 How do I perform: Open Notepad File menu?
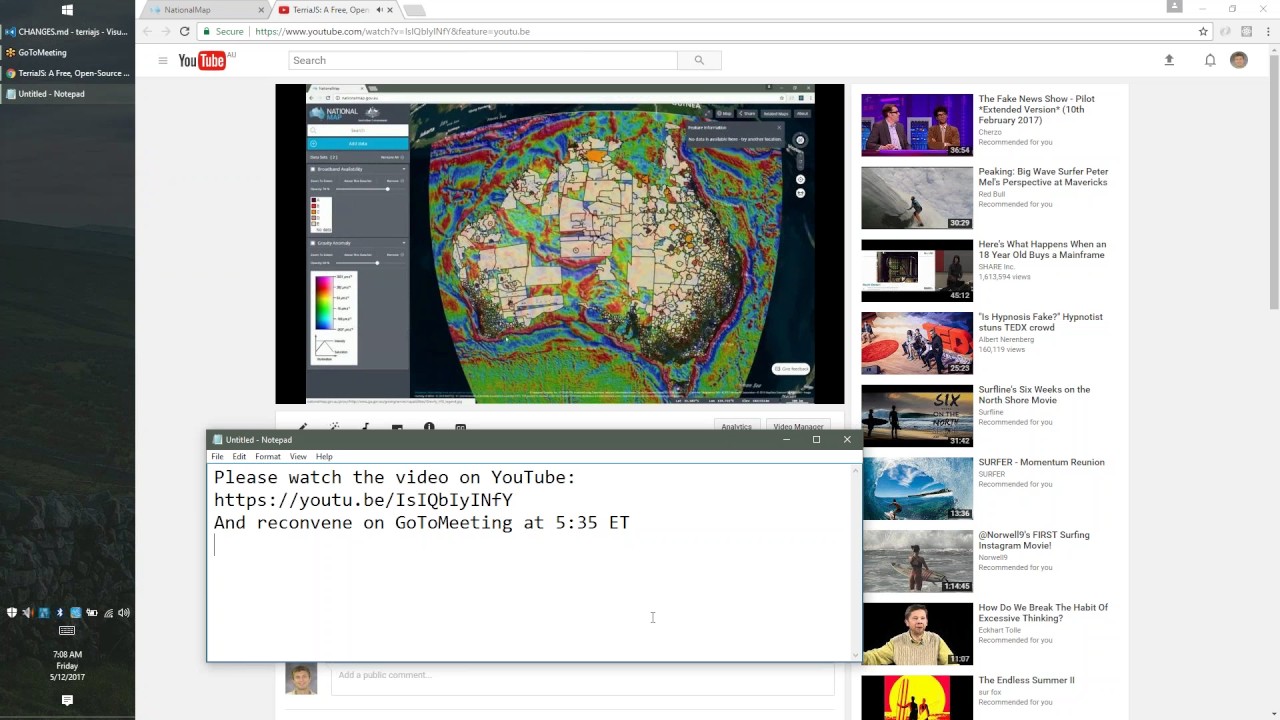coord(217,456)
